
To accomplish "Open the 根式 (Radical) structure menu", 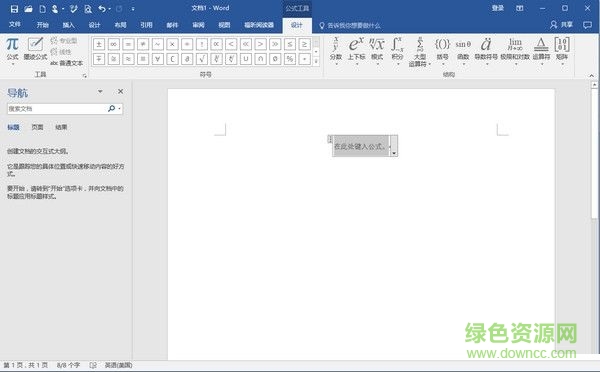I will click(377, 51).
